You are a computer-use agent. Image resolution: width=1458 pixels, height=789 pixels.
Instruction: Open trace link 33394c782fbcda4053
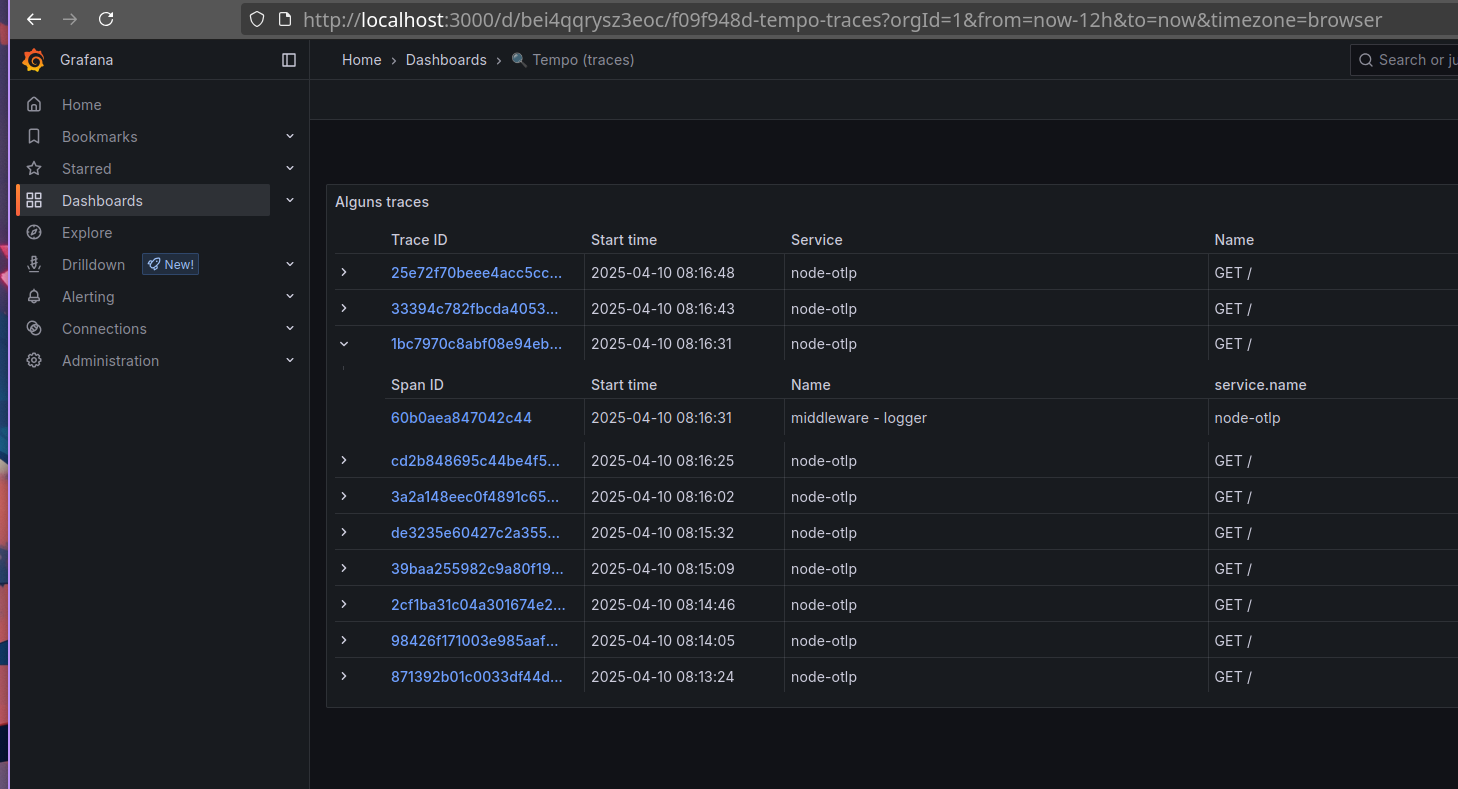(476, 308)
